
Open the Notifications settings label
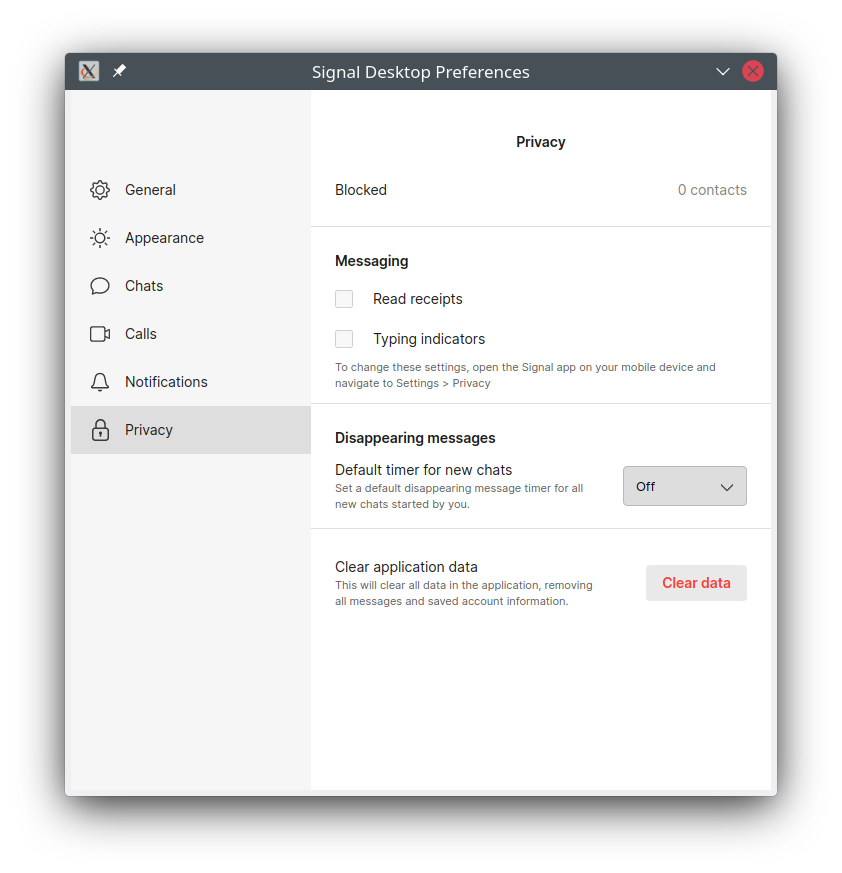166,382
